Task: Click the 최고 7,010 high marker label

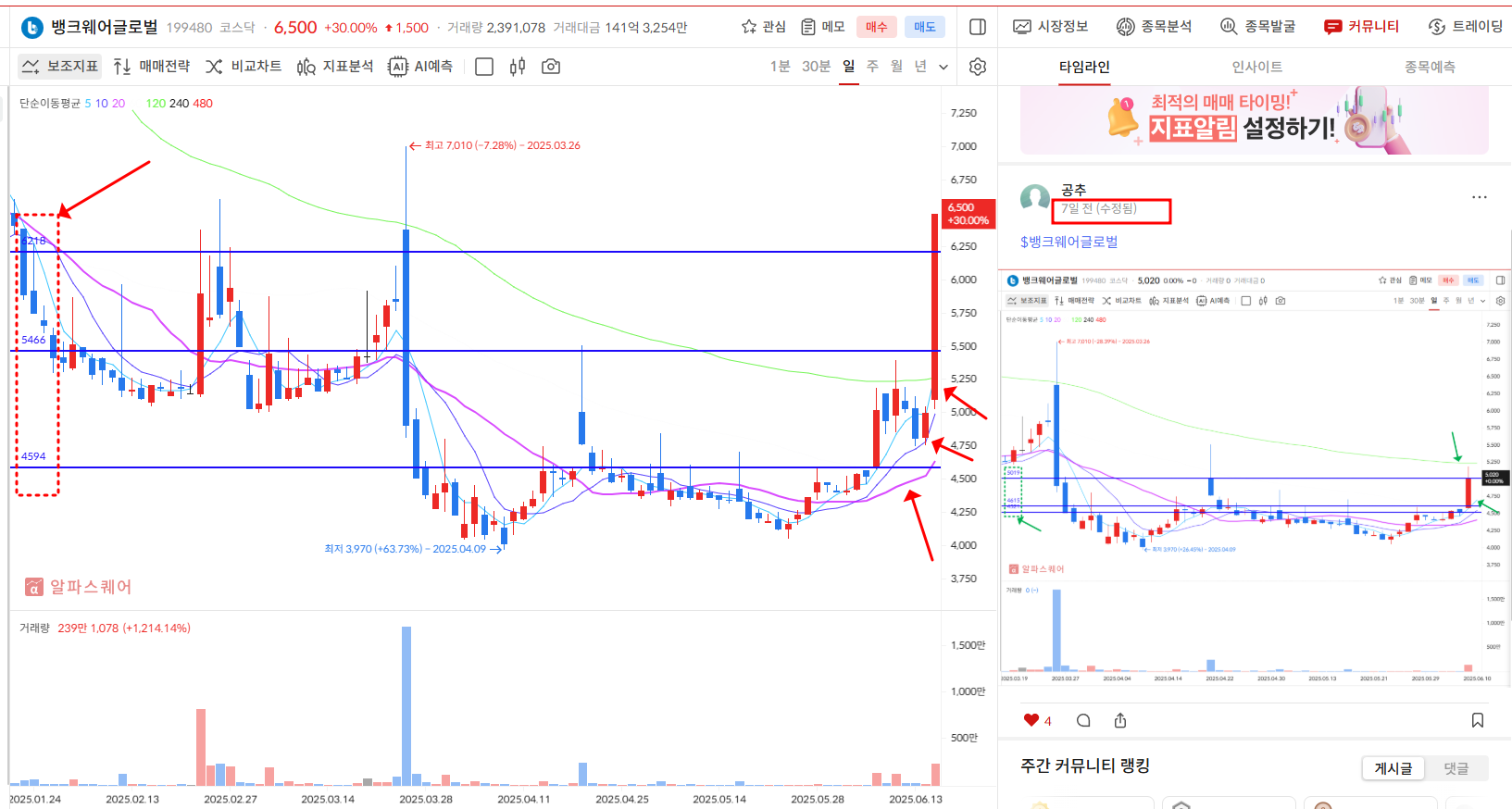Action: click(494, 145)
